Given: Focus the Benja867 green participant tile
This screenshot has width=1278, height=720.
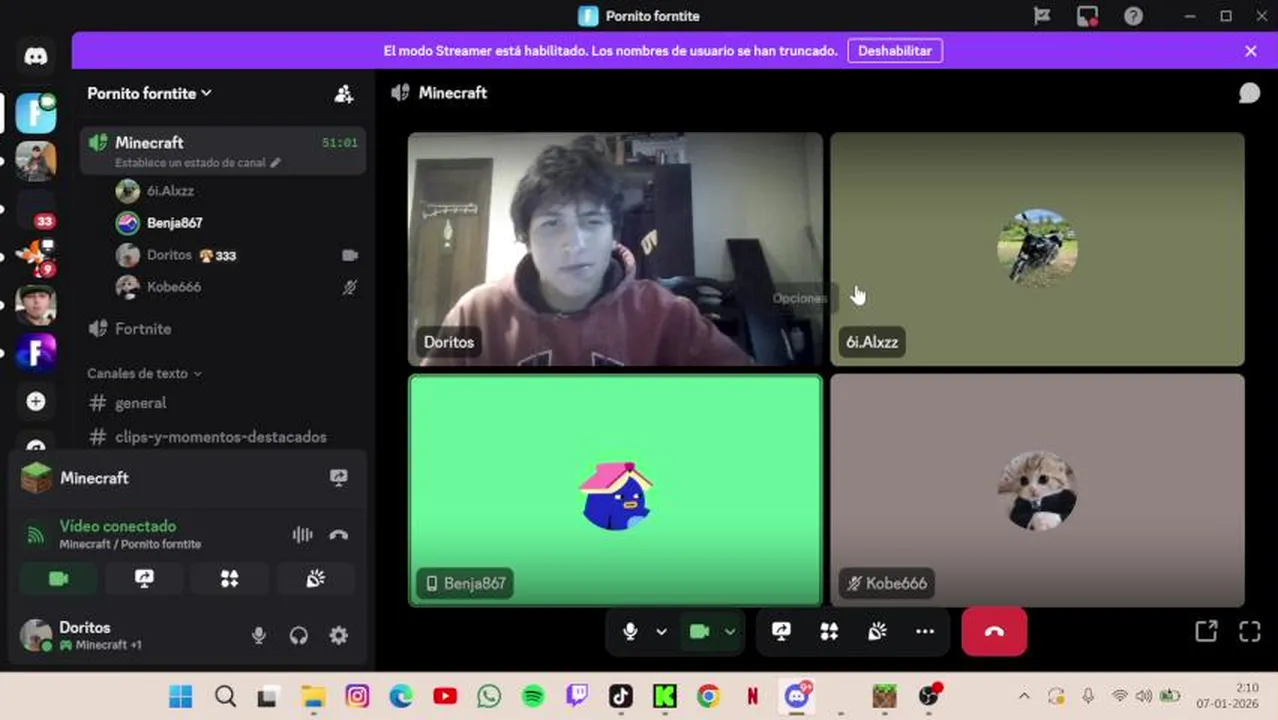Looking at the screenshot, I should coord(615,490).
